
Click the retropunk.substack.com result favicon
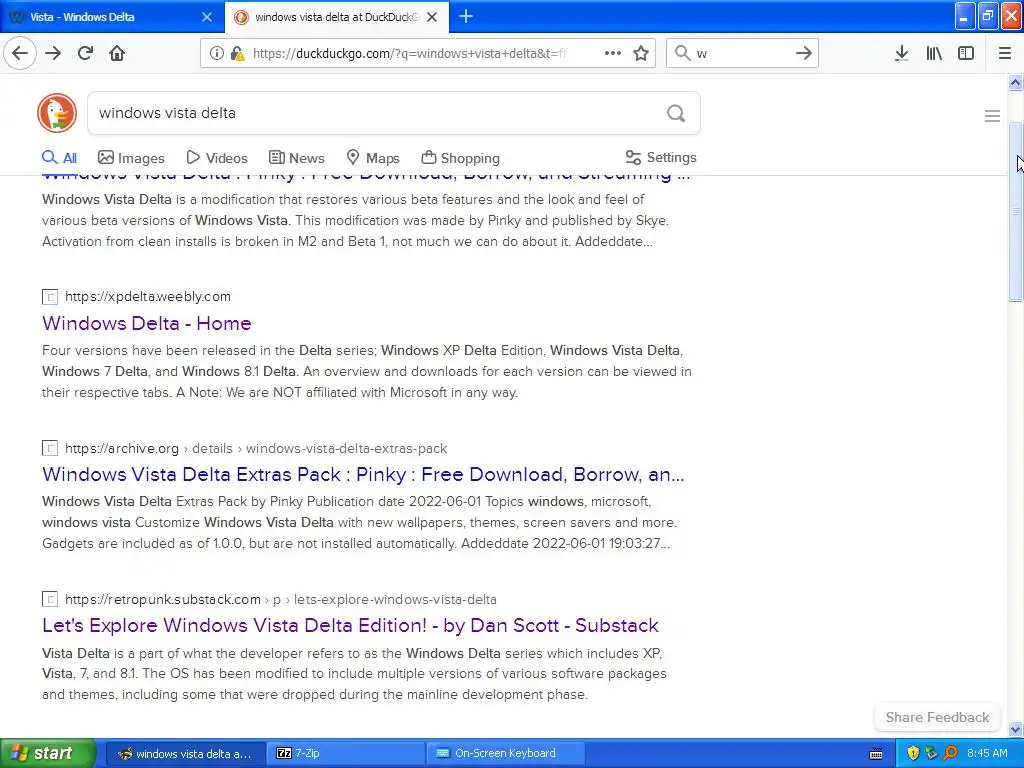50,599
